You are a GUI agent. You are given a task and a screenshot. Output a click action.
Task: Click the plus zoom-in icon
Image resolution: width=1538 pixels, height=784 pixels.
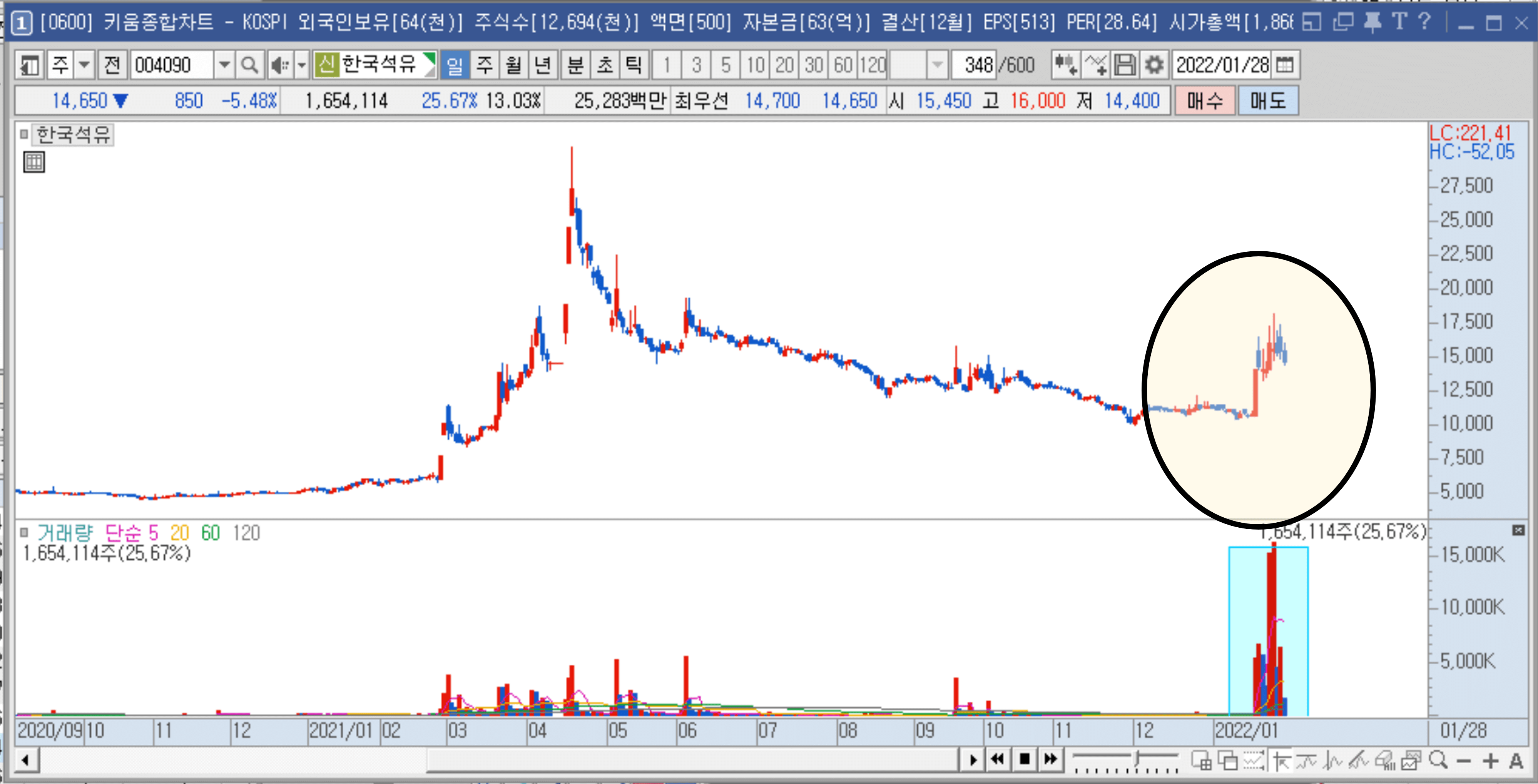tap(1490, 760)
